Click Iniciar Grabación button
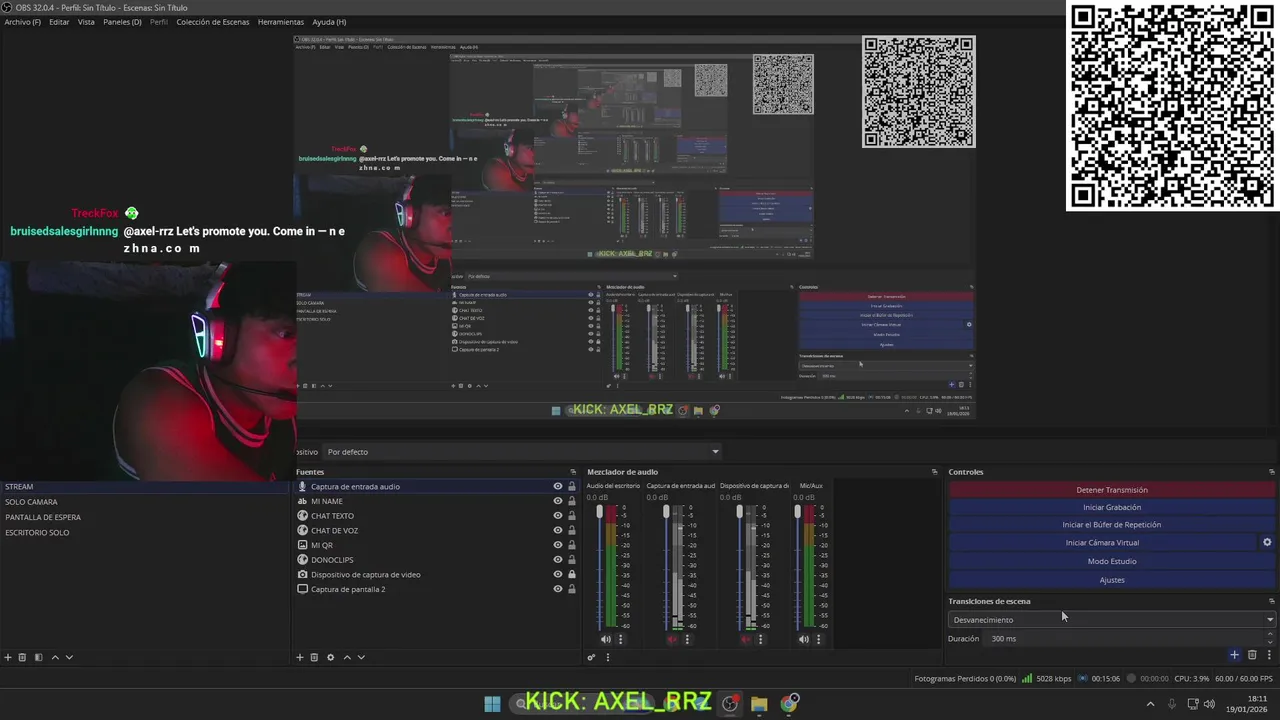Screen dimensions: 1280x720 (x=1112, y=507)
